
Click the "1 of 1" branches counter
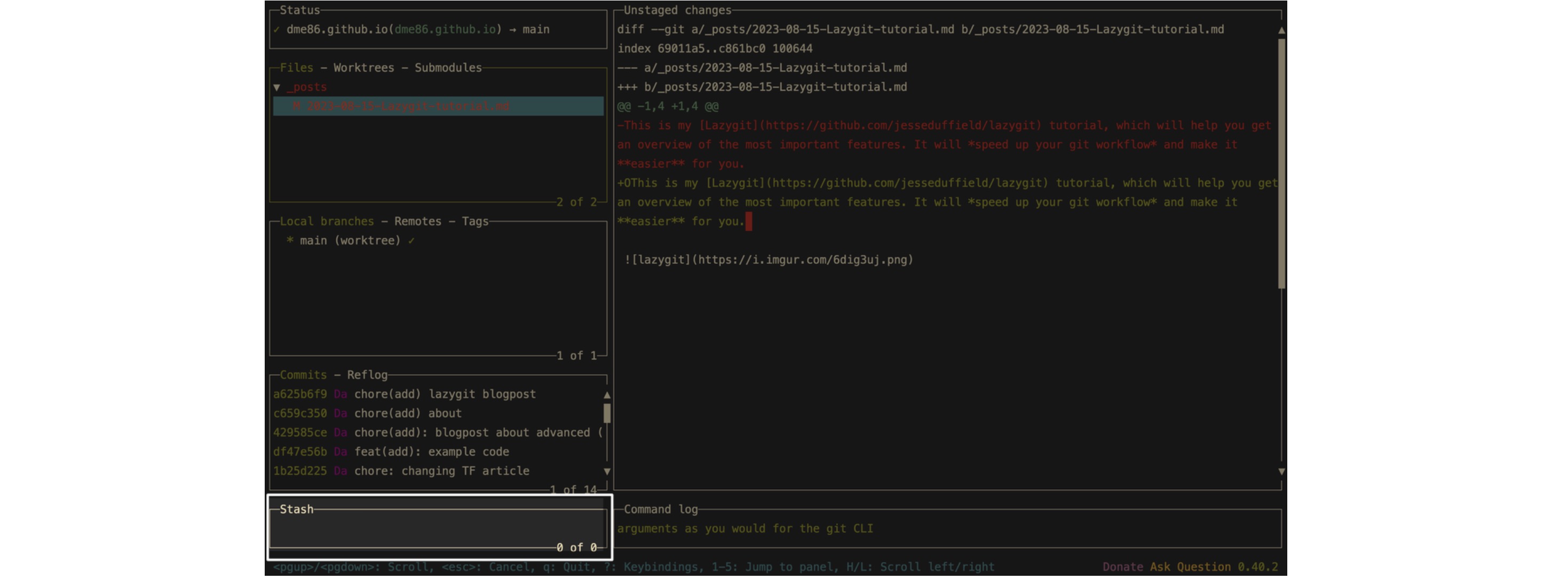click(x=576, y=356)
